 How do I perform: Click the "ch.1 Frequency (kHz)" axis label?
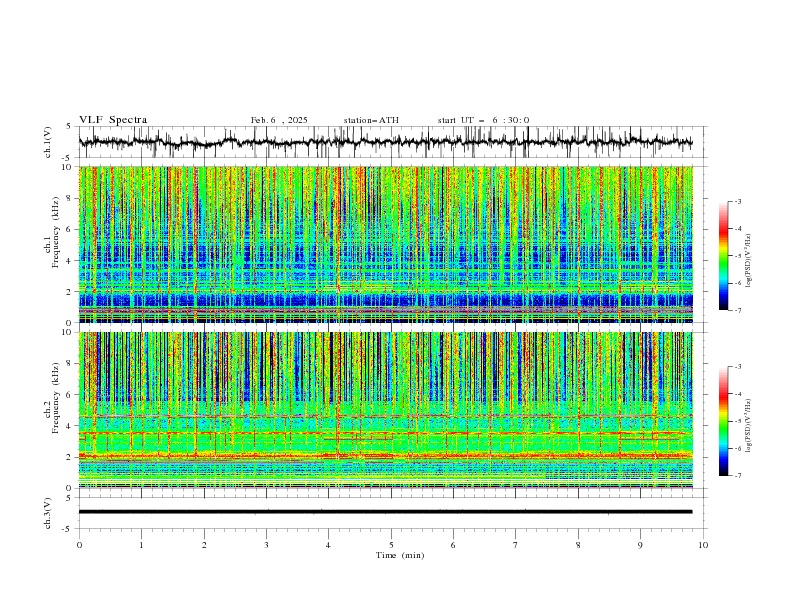tap(52, 231)
